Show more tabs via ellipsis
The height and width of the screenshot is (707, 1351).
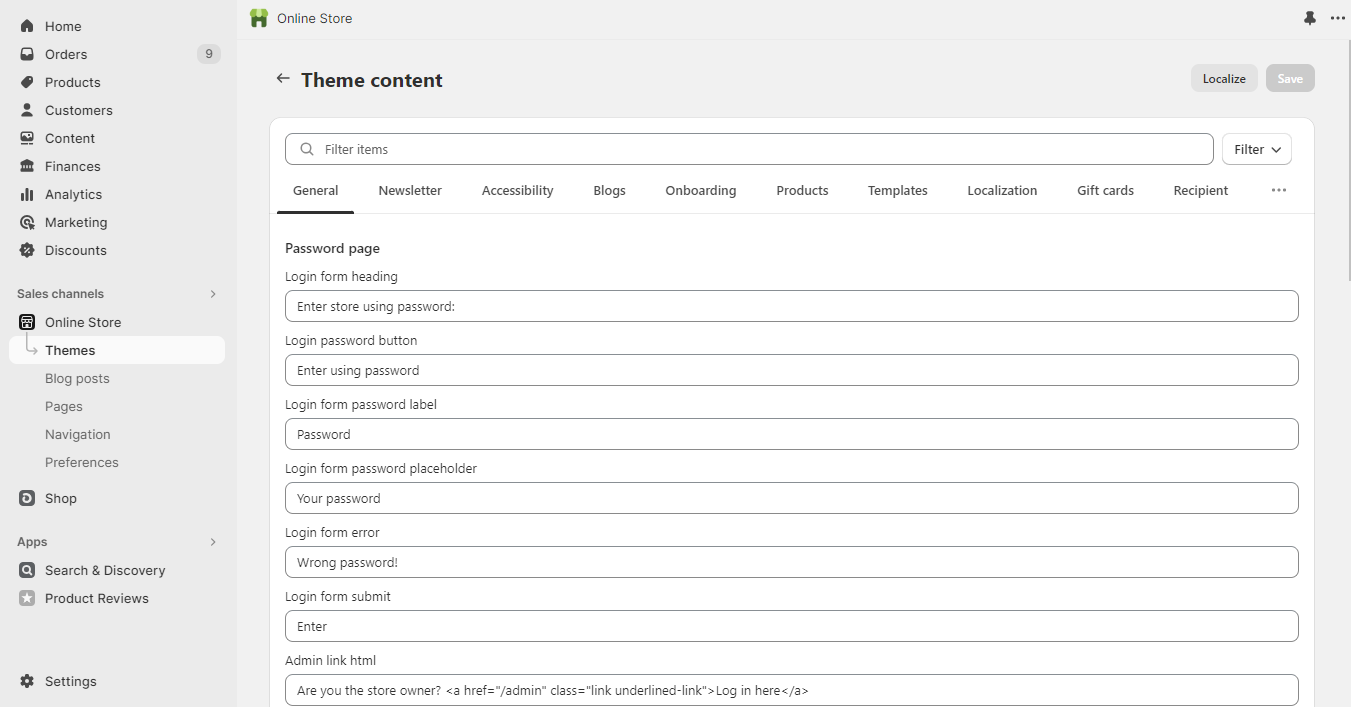click(1278, 190)
